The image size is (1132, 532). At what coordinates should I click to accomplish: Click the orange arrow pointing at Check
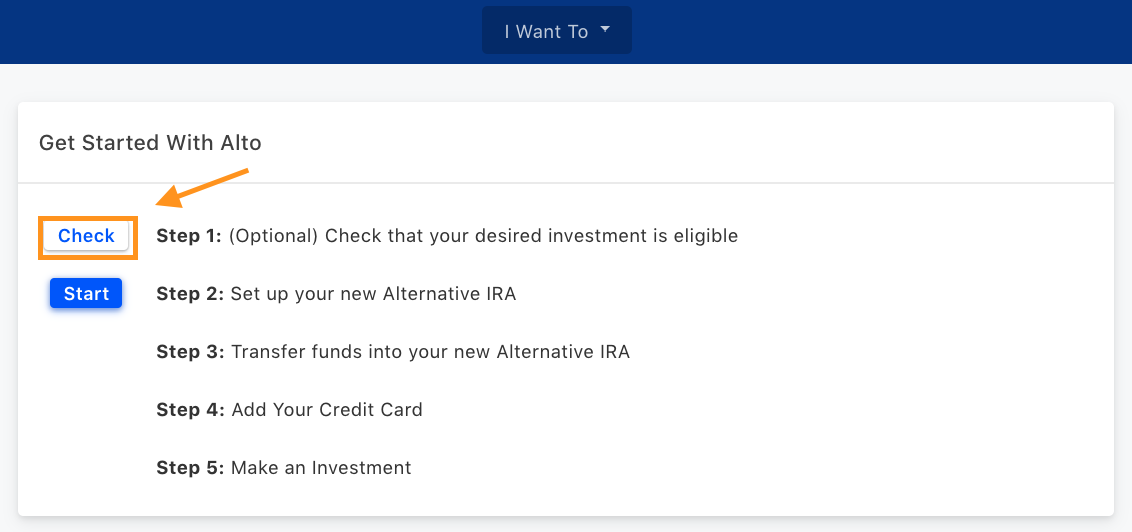tap(202, 188)
